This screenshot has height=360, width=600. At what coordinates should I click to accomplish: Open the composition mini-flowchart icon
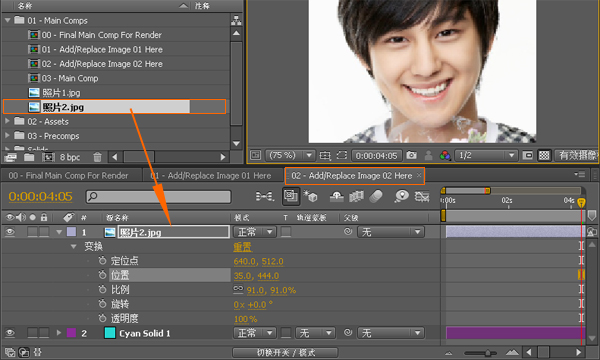pos(264,197)
